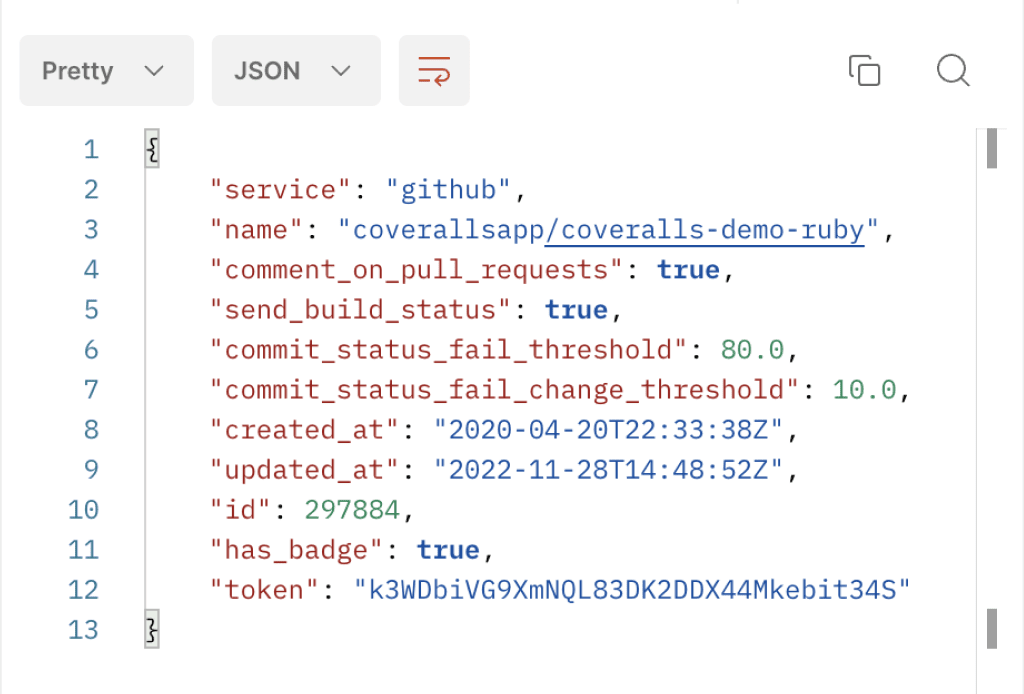Viewport: 1024px width, 694px height.
Task: Toggle the wrap lines icon
Action: tap(434, 71)
